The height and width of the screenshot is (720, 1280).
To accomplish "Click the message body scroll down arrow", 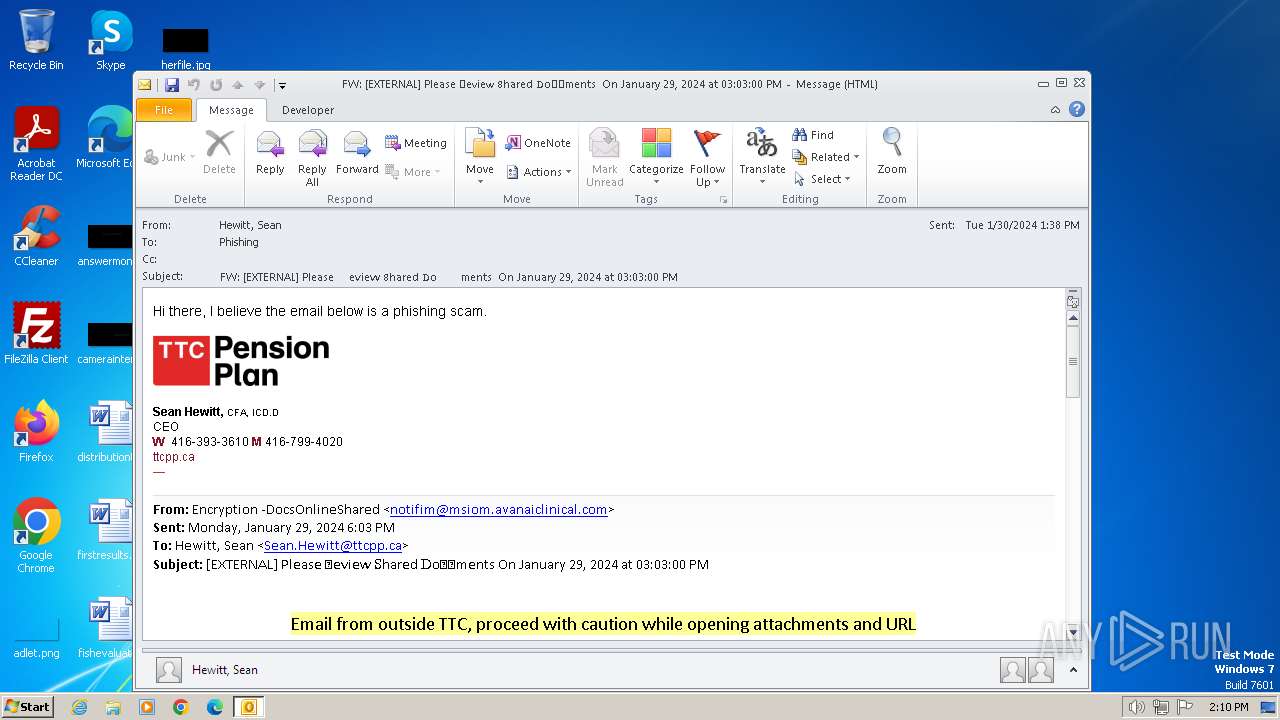I will (1073, 632).
